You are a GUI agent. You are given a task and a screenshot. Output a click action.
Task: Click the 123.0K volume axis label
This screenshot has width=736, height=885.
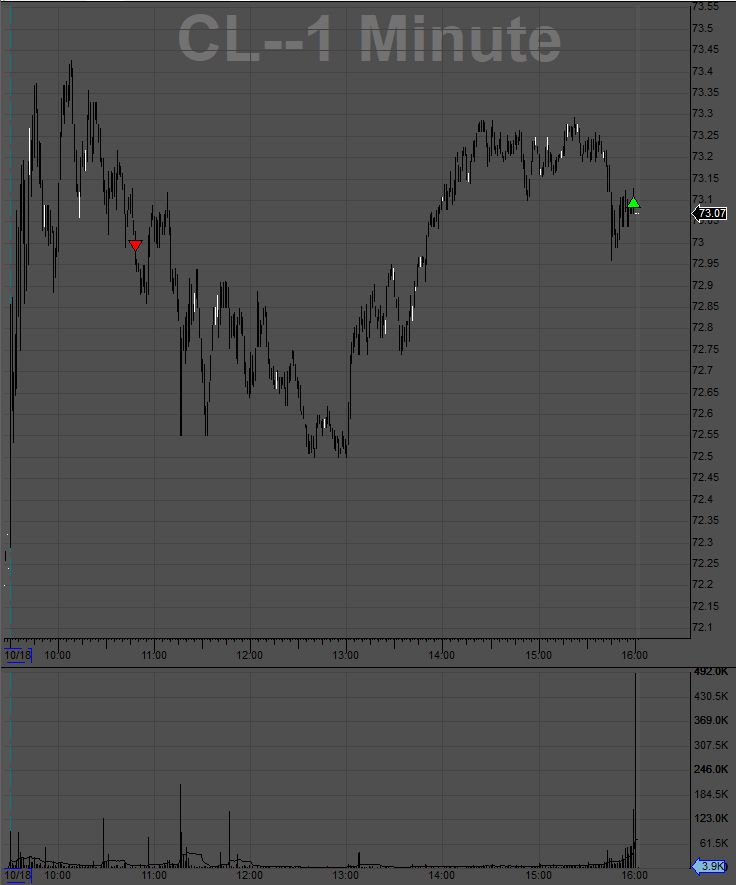pos(711,818)
